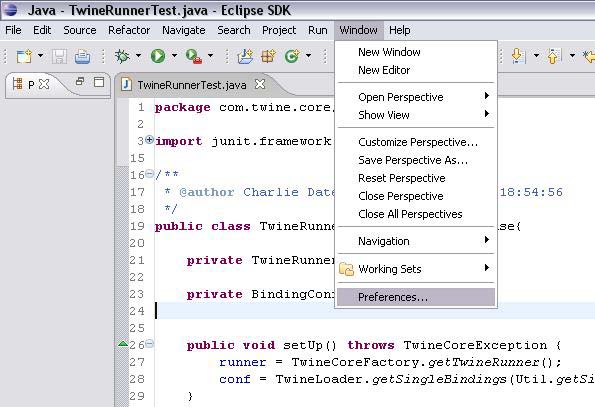The height and width of the screenshot is (407, 595).
Task: Maximize the Package Explorer view
Action: click(99, 82)
